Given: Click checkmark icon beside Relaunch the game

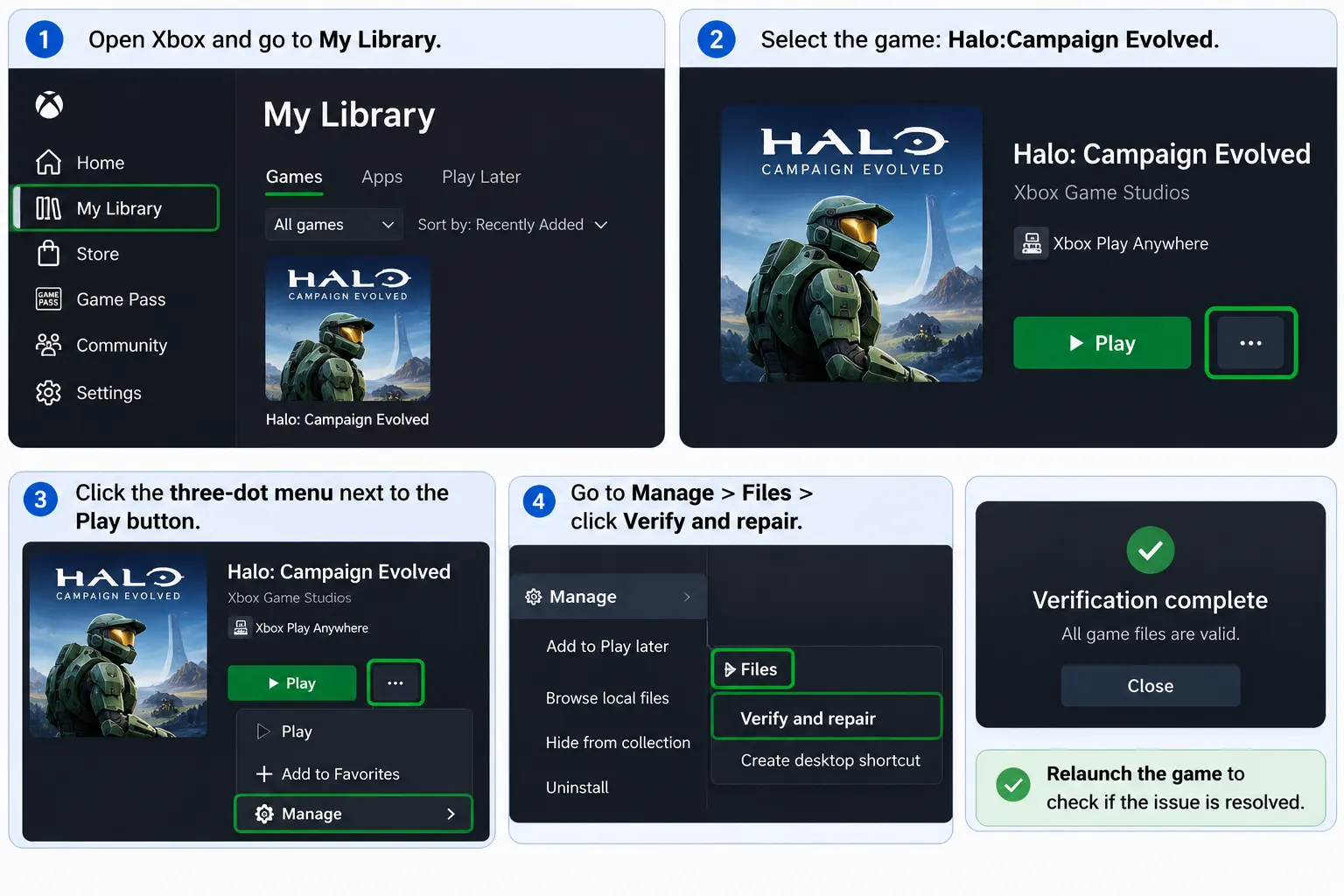Looking at the screenshot, I should point(1013,785).
